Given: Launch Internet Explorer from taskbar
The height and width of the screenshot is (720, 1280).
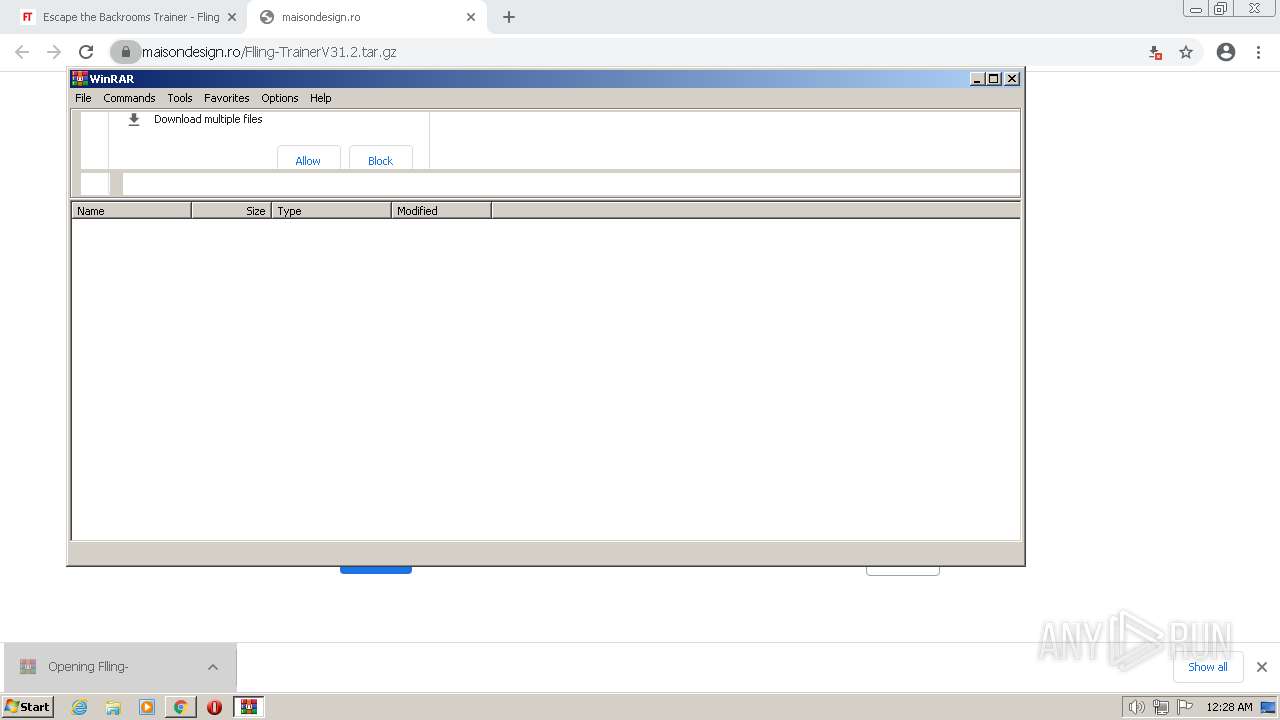Looking at the screenshot, I should click(80, 707).
